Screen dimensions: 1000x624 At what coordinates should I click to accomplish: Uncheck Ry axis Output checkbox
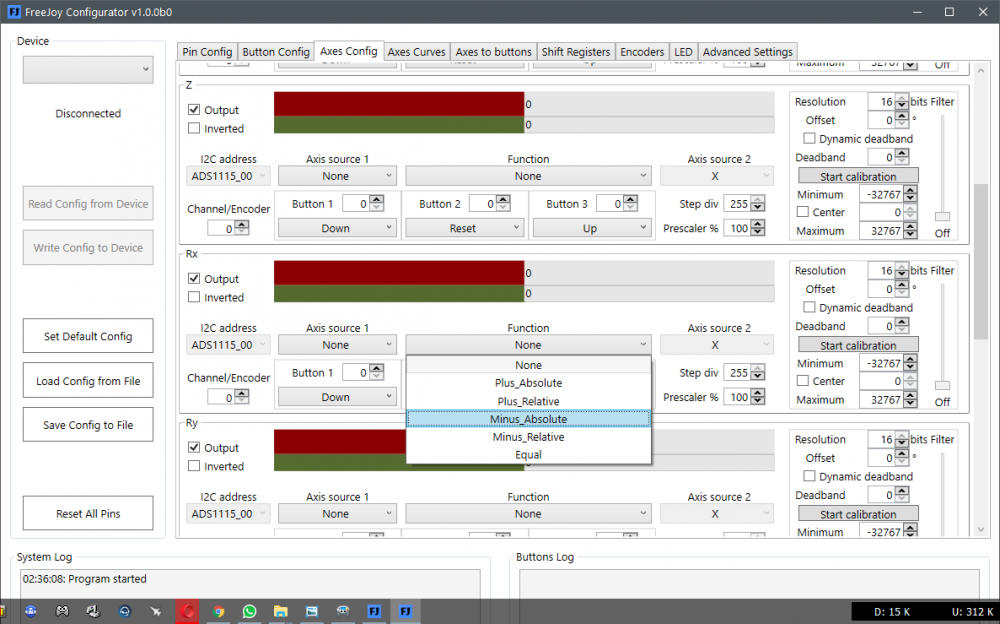(194, 448)
